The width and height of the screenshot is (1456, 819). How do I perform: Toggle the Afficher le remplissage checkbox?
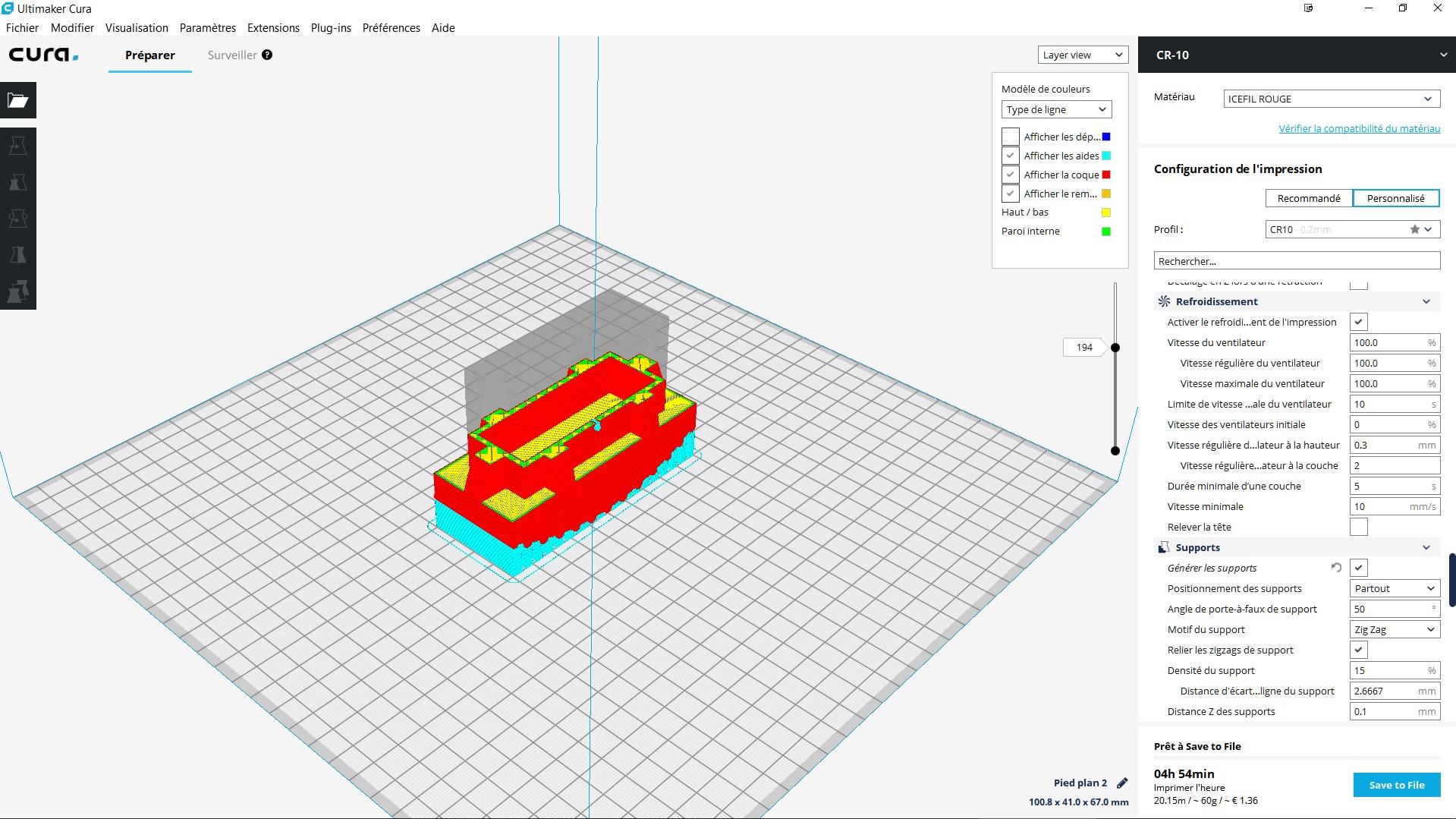(1010, 194)
